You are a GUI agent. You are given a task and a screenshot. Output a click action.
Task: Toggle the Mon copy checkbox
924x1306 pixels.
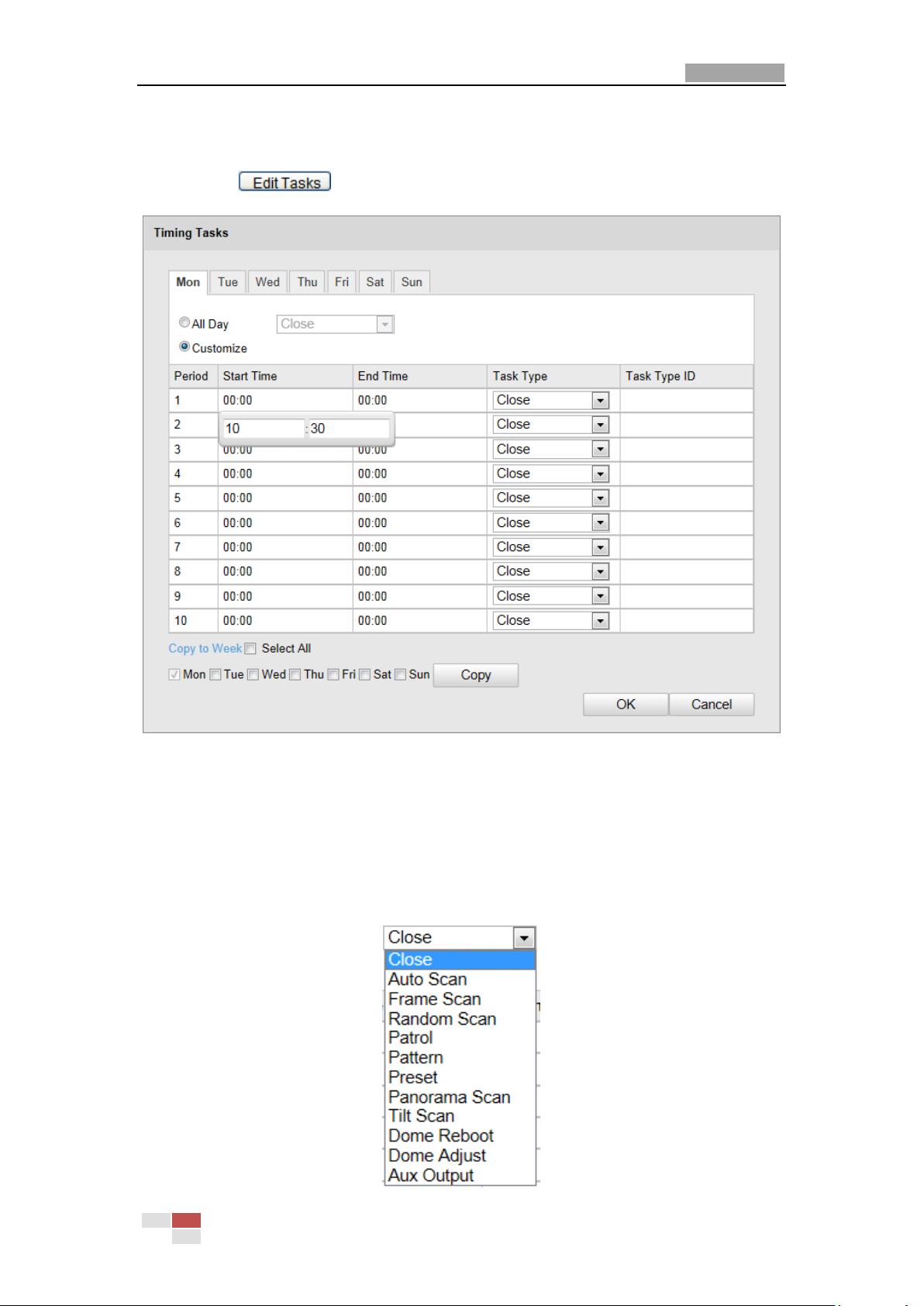click(x=174, y=675)
